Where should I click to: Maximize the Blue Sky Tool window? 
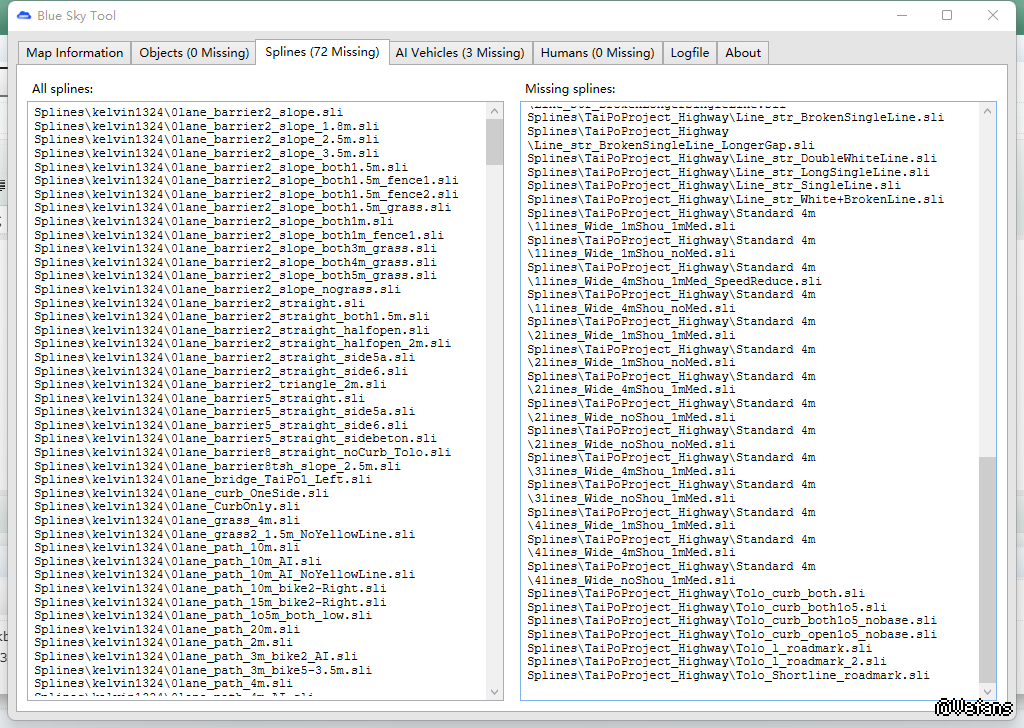[x=947, y=15]
